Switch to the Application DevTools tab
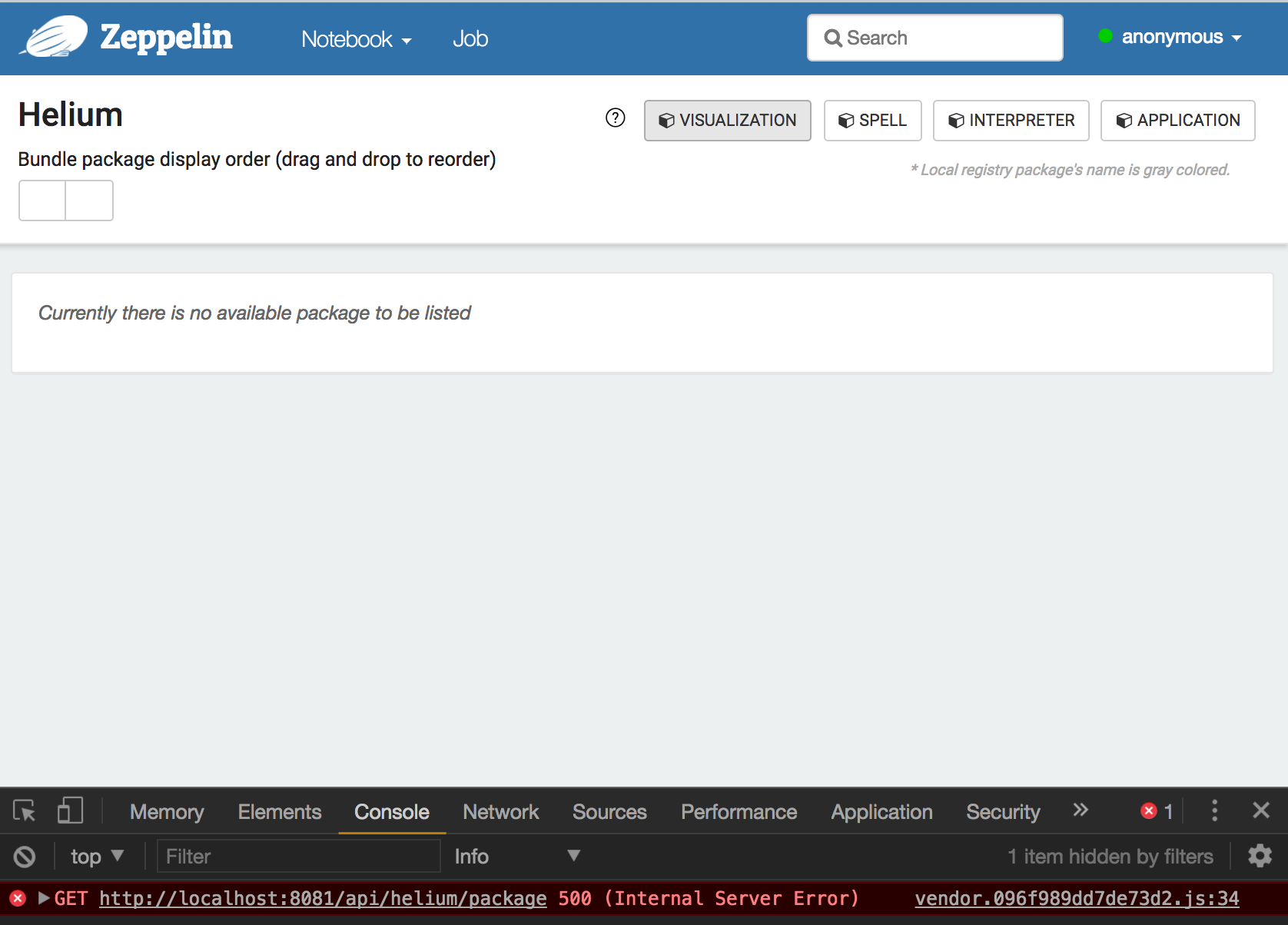1288x925 pixels. click(x=881, y=812)
